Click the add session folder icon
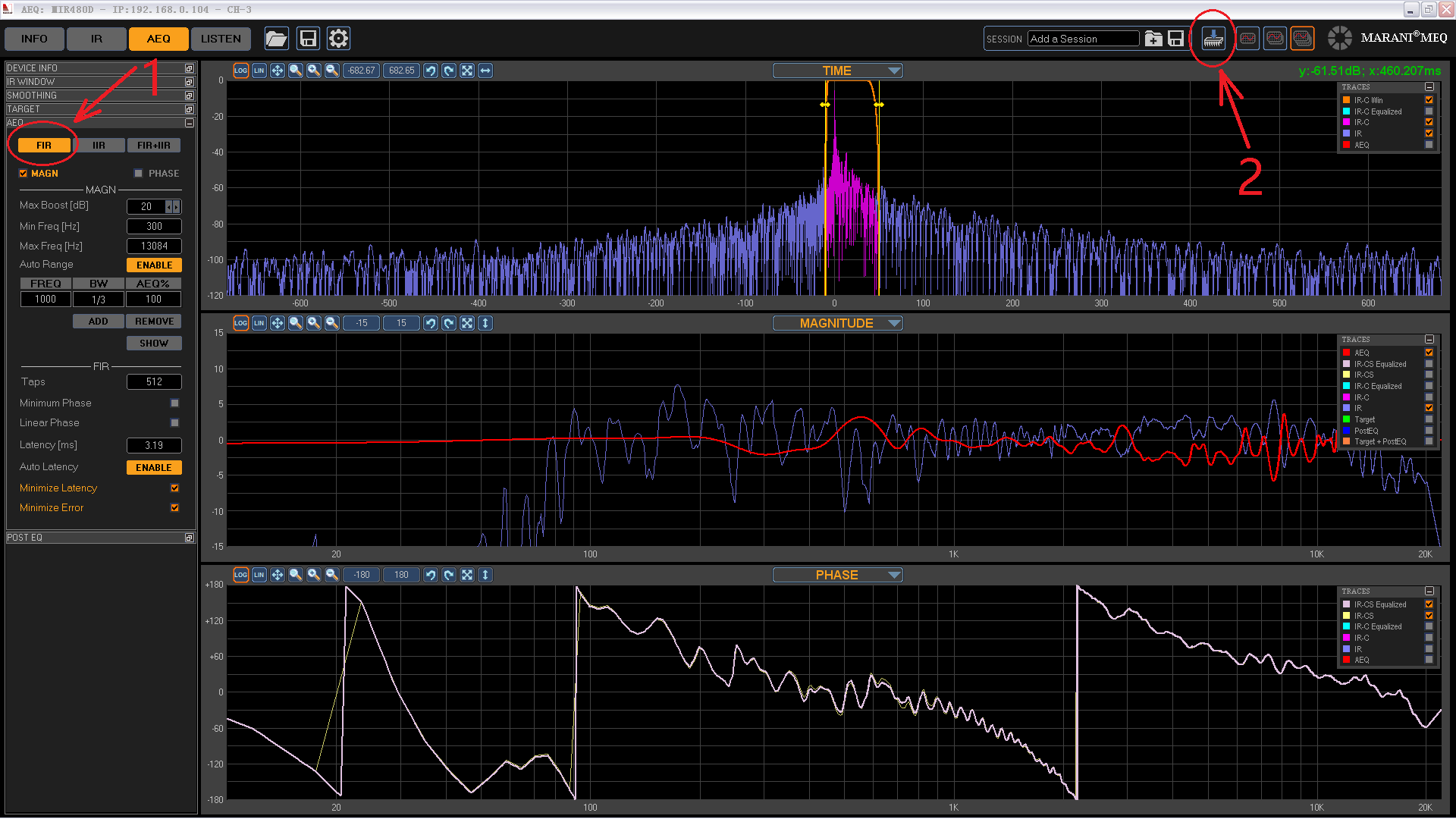Image resolution: width=1456 pixels, height=819 pixels. pyautogui.click(x=1153, y=39)
